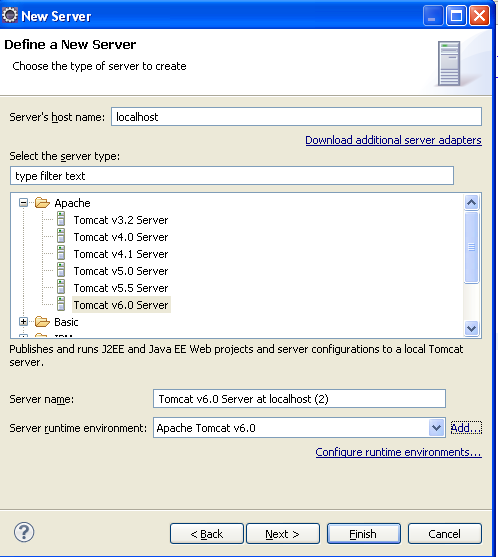The width and height of the screenshot is (498, 557).
Task: Open help via the question mark icon
Action: [24, 532]
